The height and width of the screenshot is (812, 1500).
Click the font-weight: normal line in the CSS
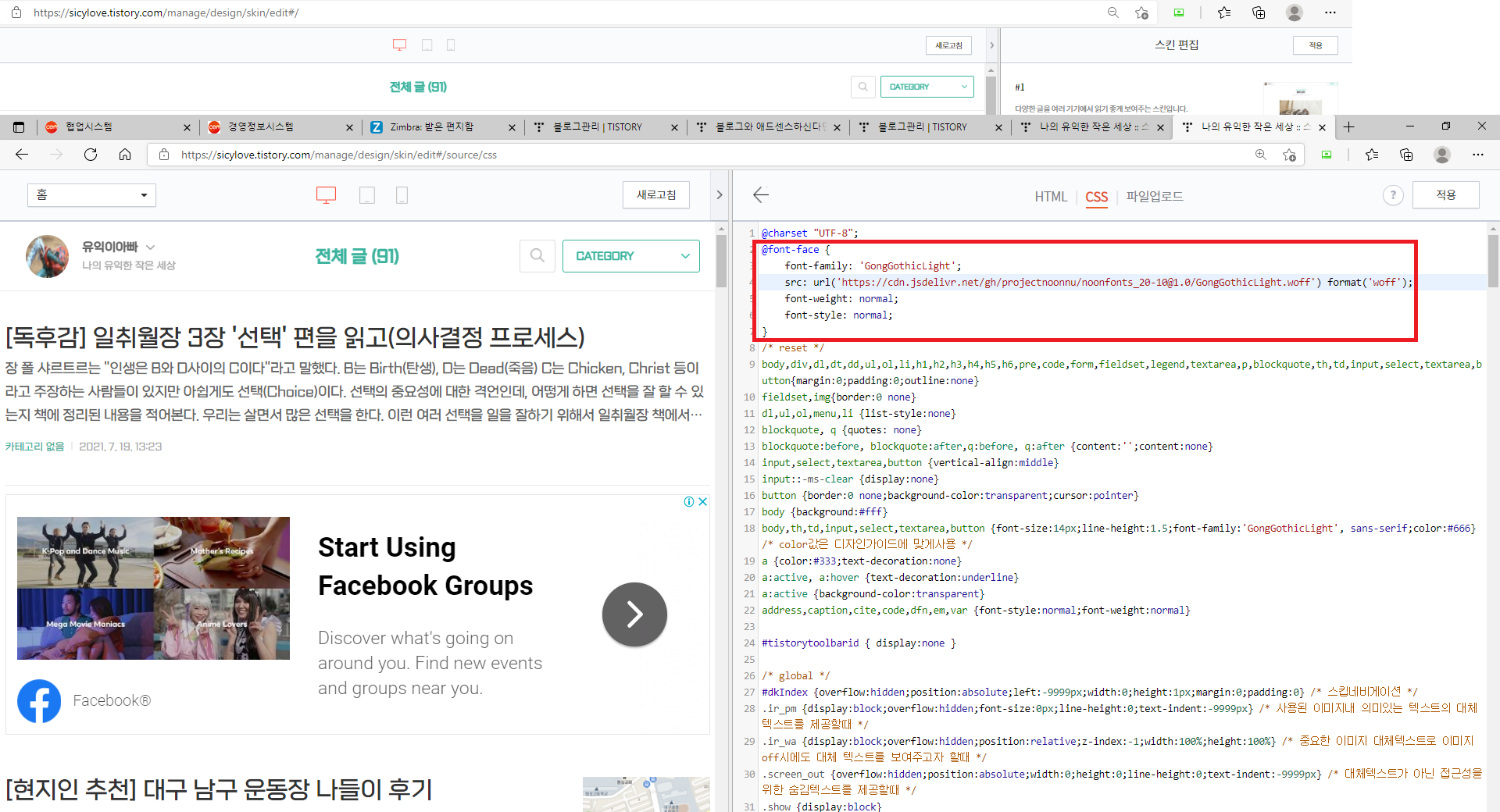(x=841, y=299)
